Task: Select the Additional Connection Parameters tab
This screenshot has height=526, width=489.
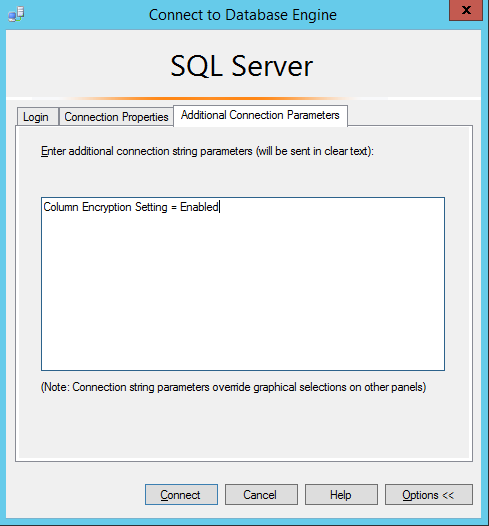Action: (260, 115)
